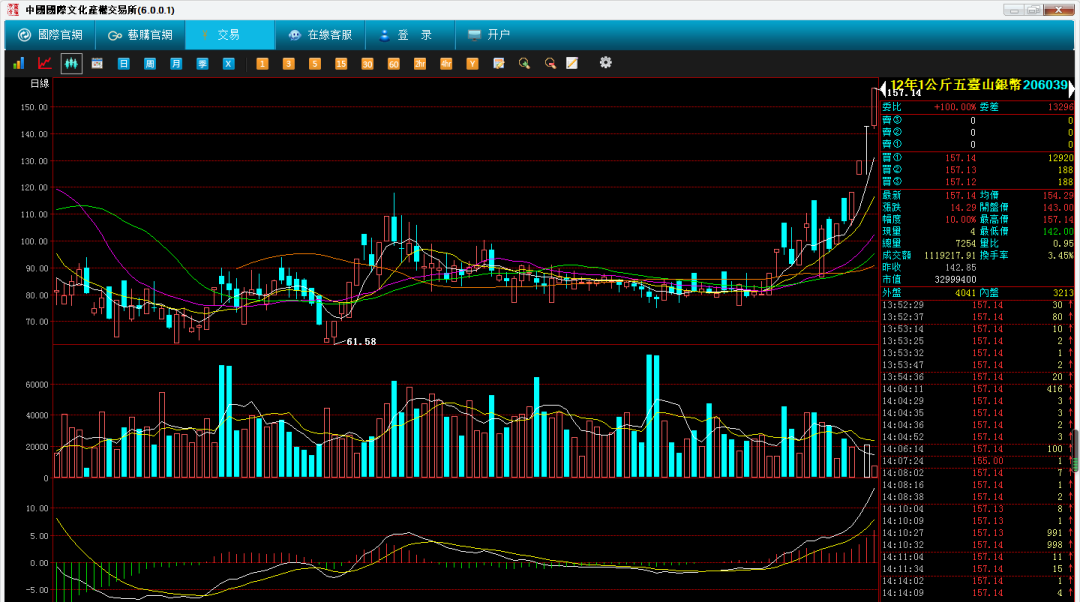The image size is (1080, 602).
Task: Select the trade row at 14:10:27
Action: coord(977,533)
